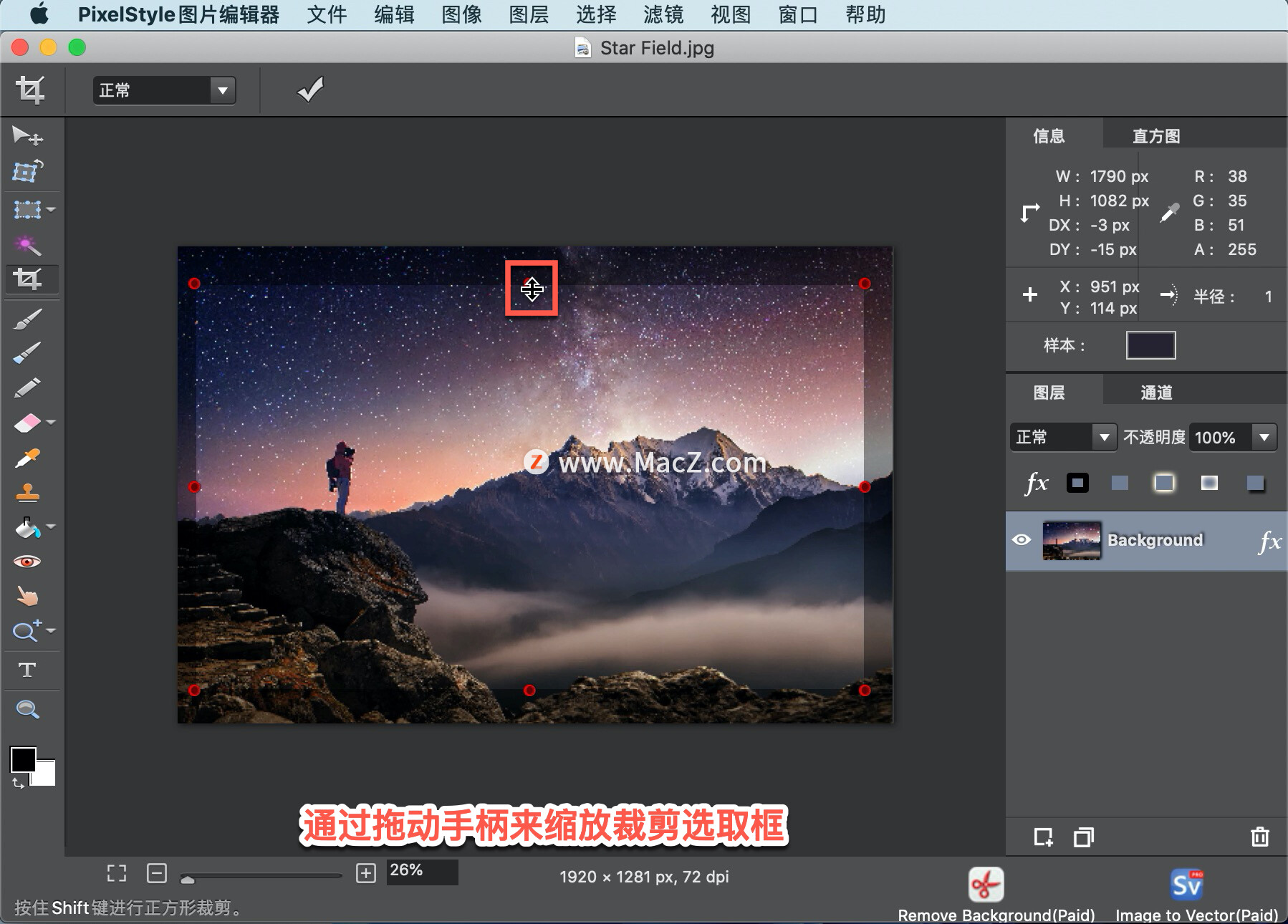This screenshot has height=924, width=1288.
Task: Select the Magic Wand tool
Action: [27, 246]
